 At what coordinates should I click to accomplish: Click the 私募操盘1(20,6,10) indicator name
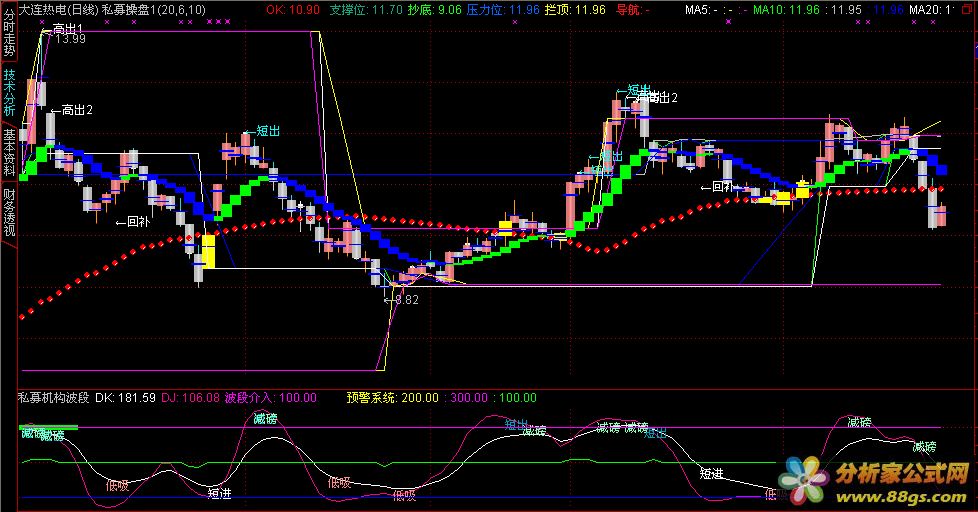click(x=154, y=9)
